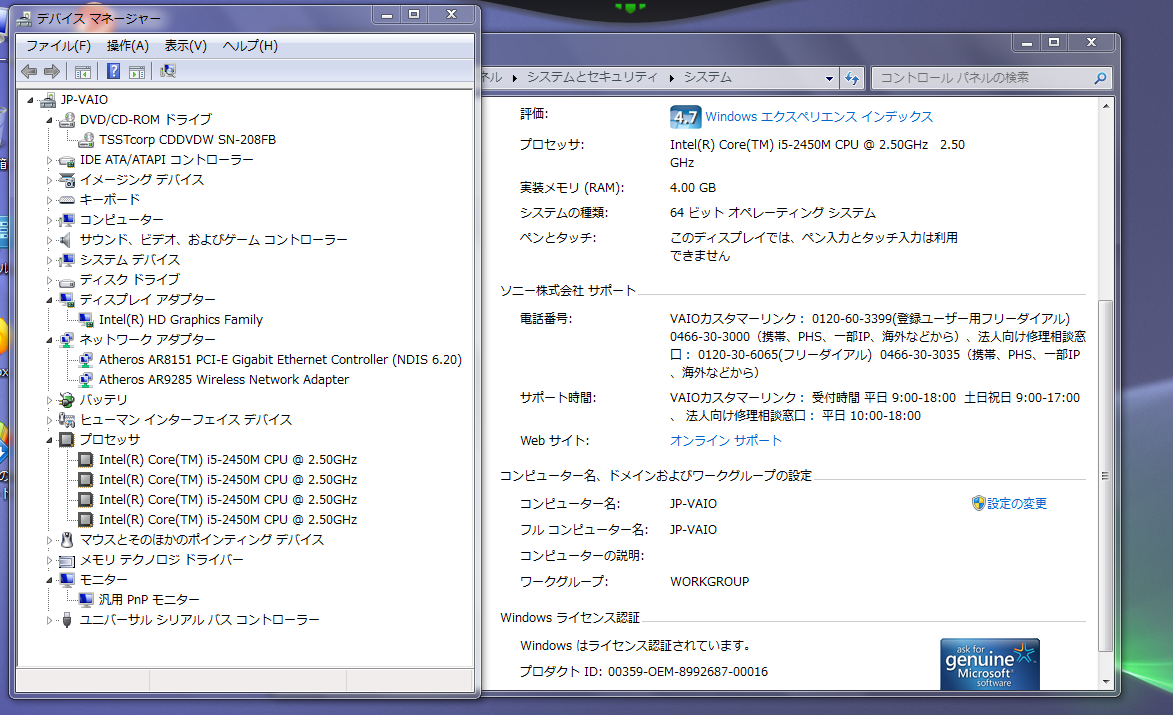Collapse the モニター node

(x=49, y=580)
